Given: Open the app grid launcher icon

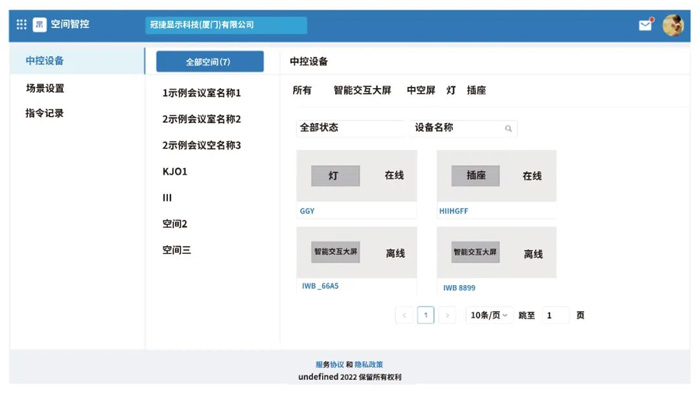Looking at the screenshot, I should pos(21,25).
